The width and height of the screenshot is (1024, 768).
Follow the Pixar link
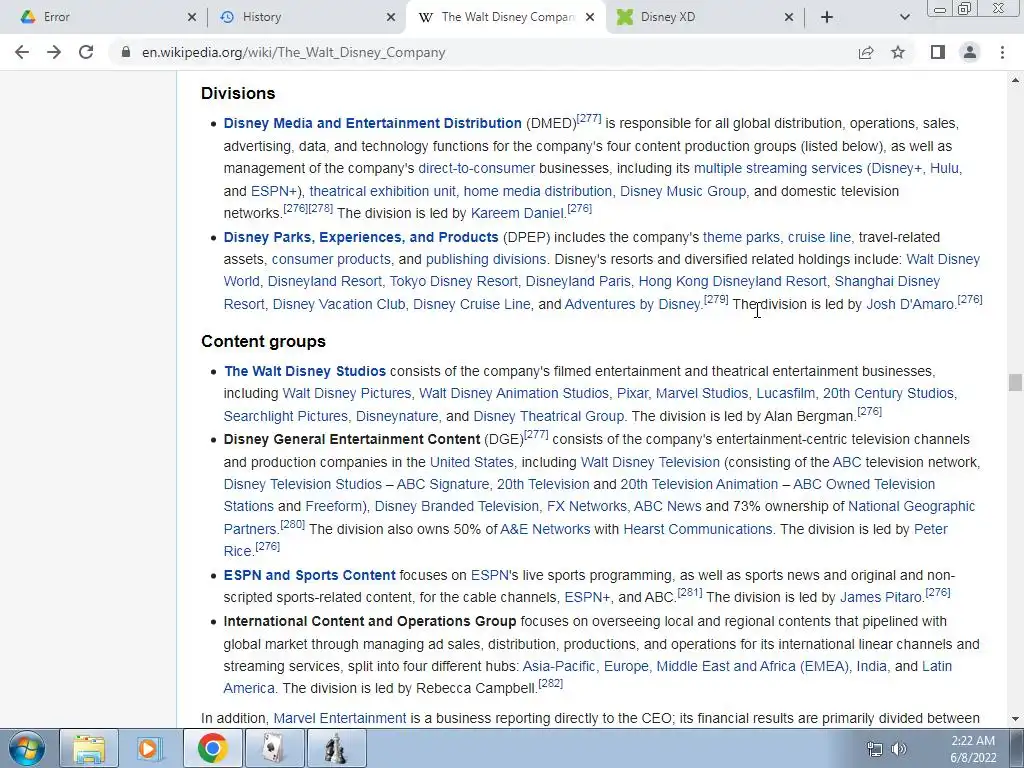pos(632,394)
